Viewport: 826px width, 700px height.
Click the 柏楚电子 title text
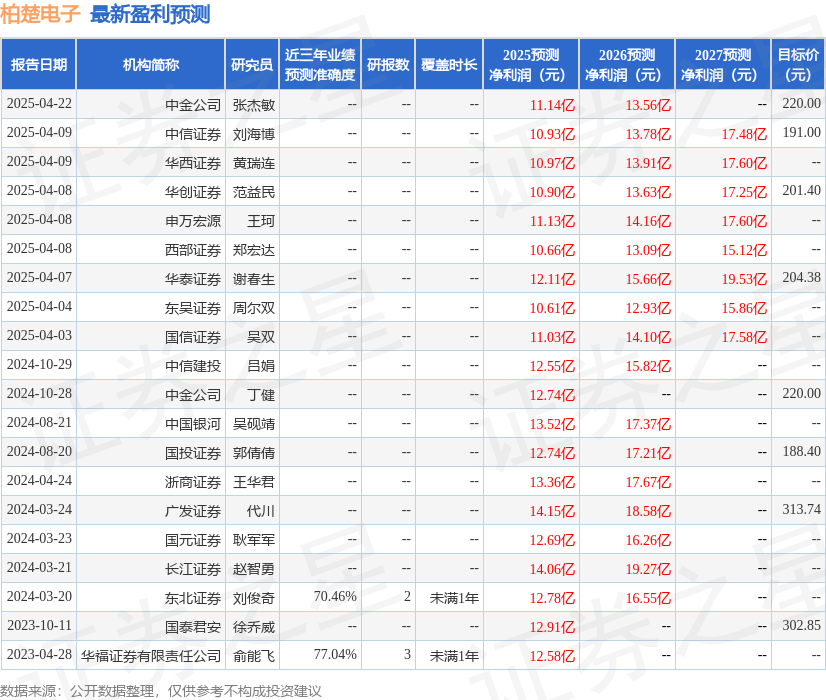click(40, 14)
